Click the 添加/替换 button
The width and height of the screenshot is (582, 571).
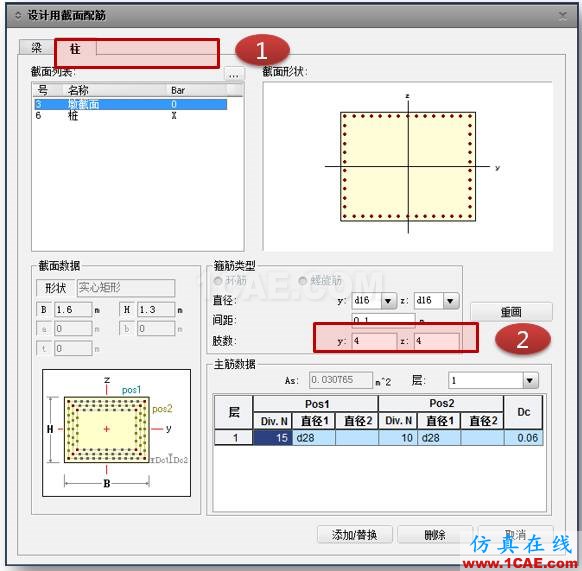pos(355,535)
